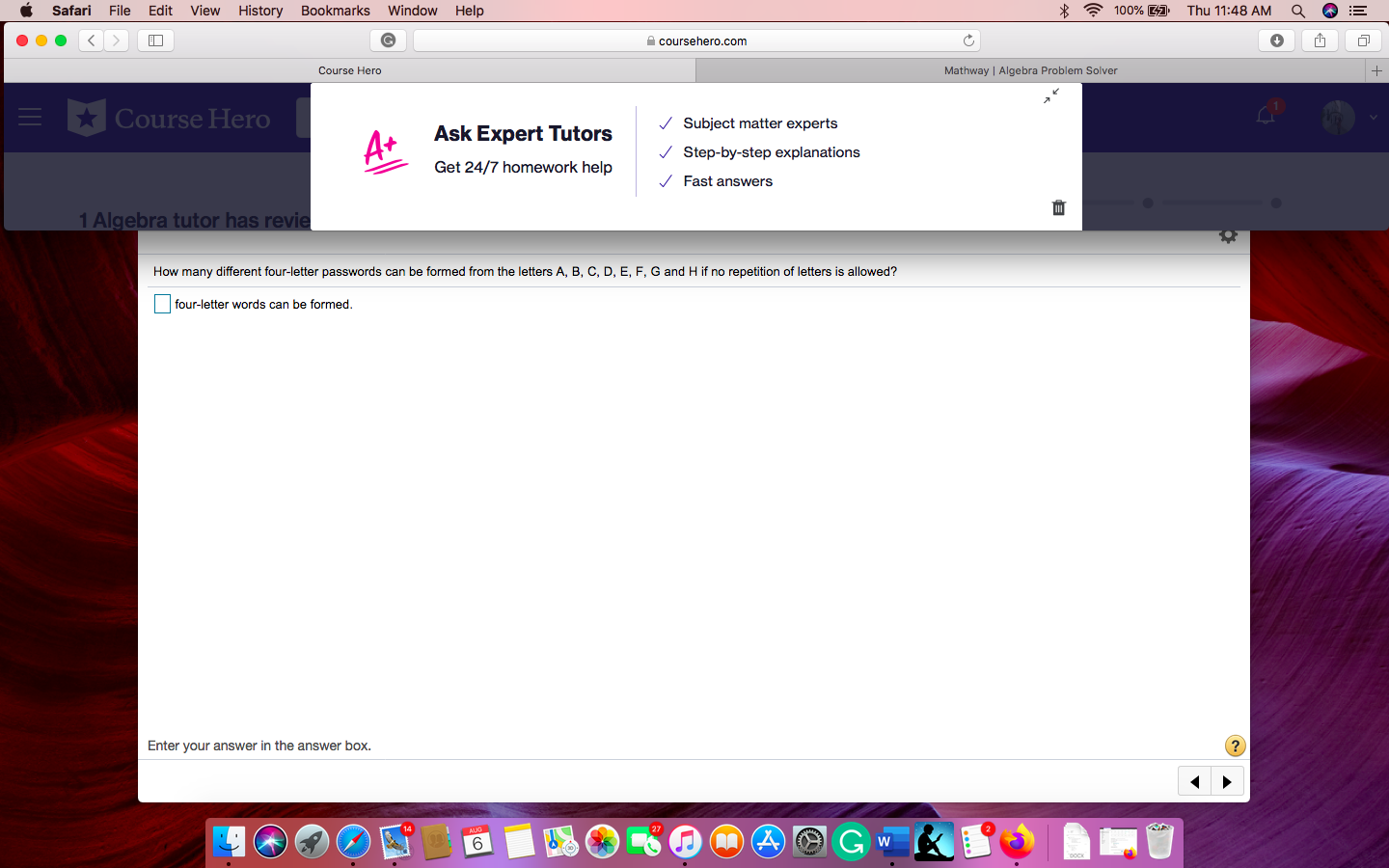1389x868 pixels.
Task: Click the 'Fast answers' line
Action: [727, 181]
